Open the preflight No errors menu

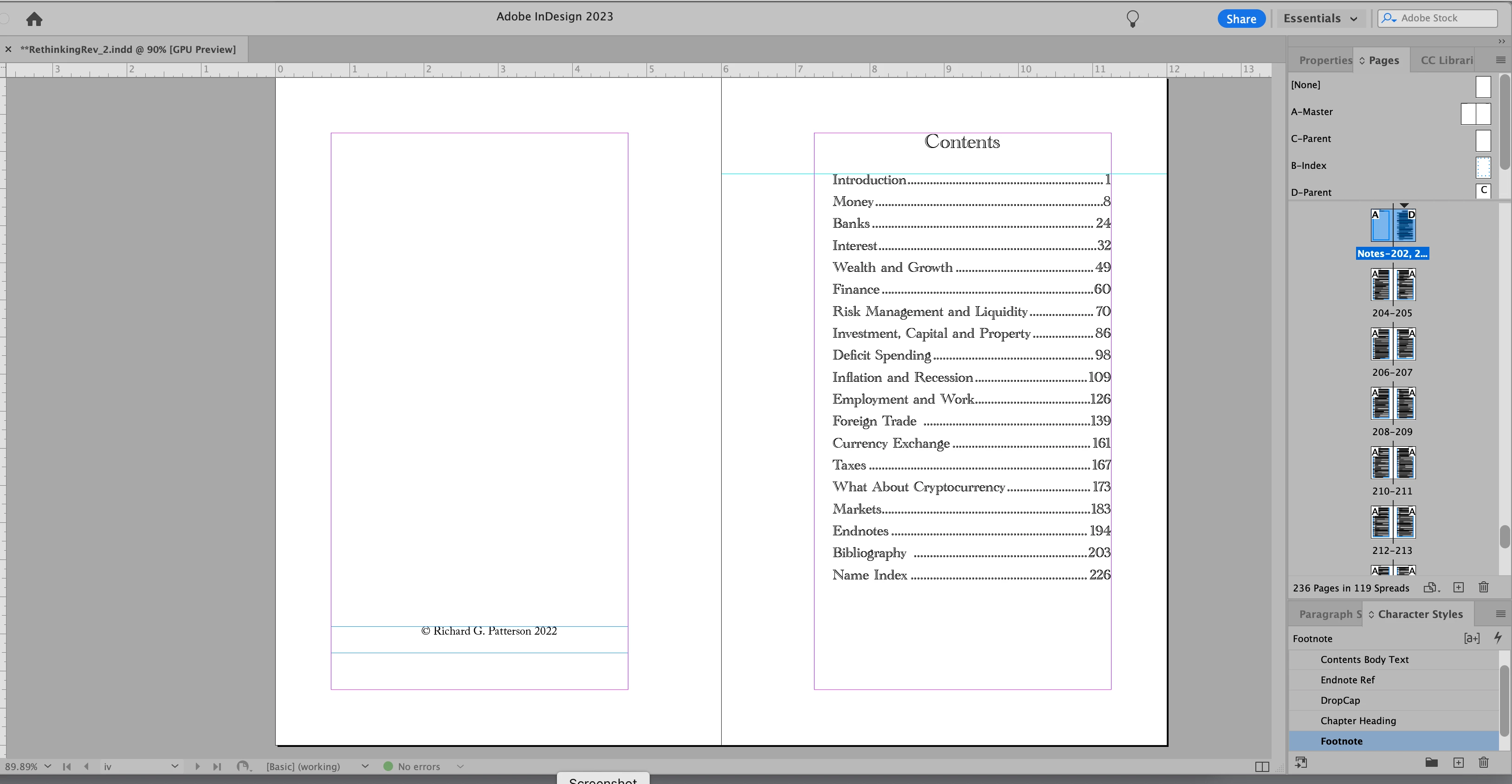[460, 766]
